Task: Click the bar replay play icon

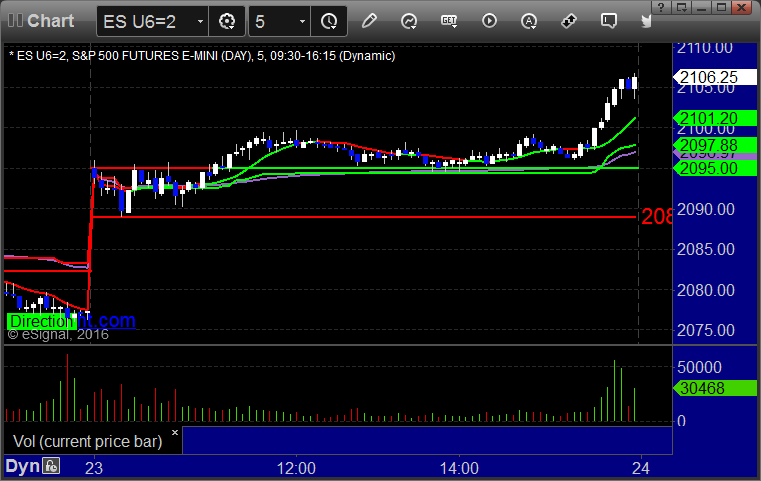Action: click(x=489, y=21)
